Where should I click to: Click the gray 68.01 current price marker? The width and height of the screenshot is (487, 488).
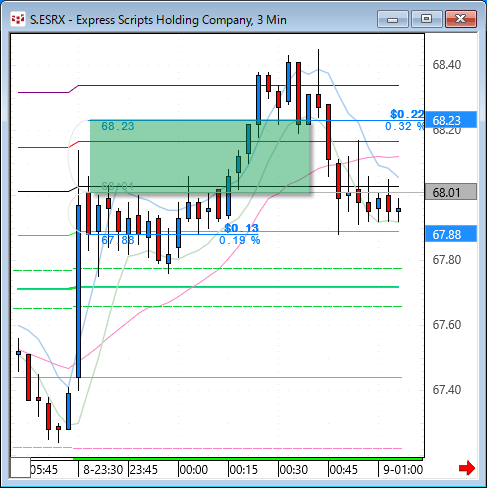[451, 192]
